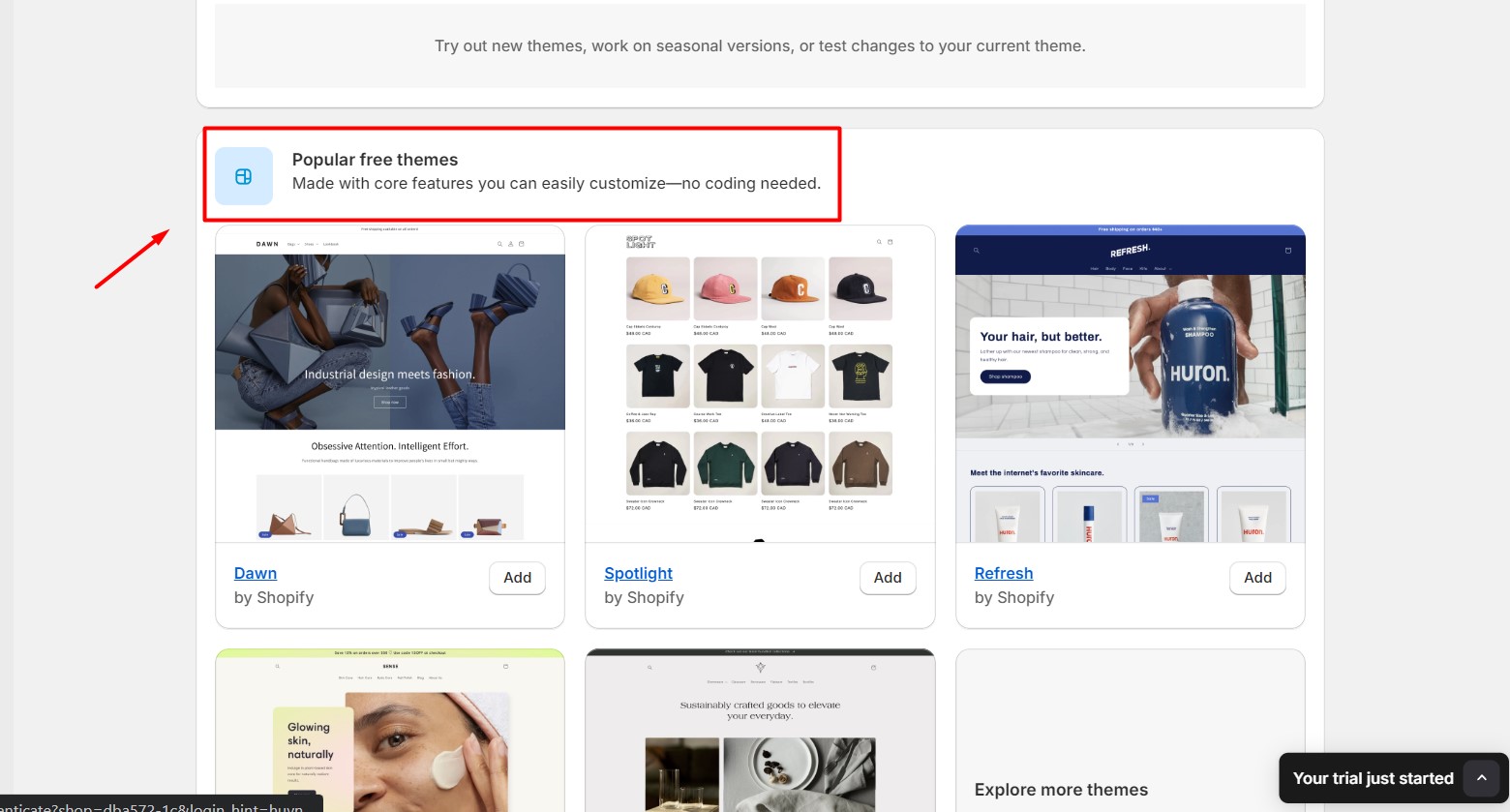Click the Popular free themes section icon
The width and height of the screenshot is (1510, 812).
[x=244, y=176]
